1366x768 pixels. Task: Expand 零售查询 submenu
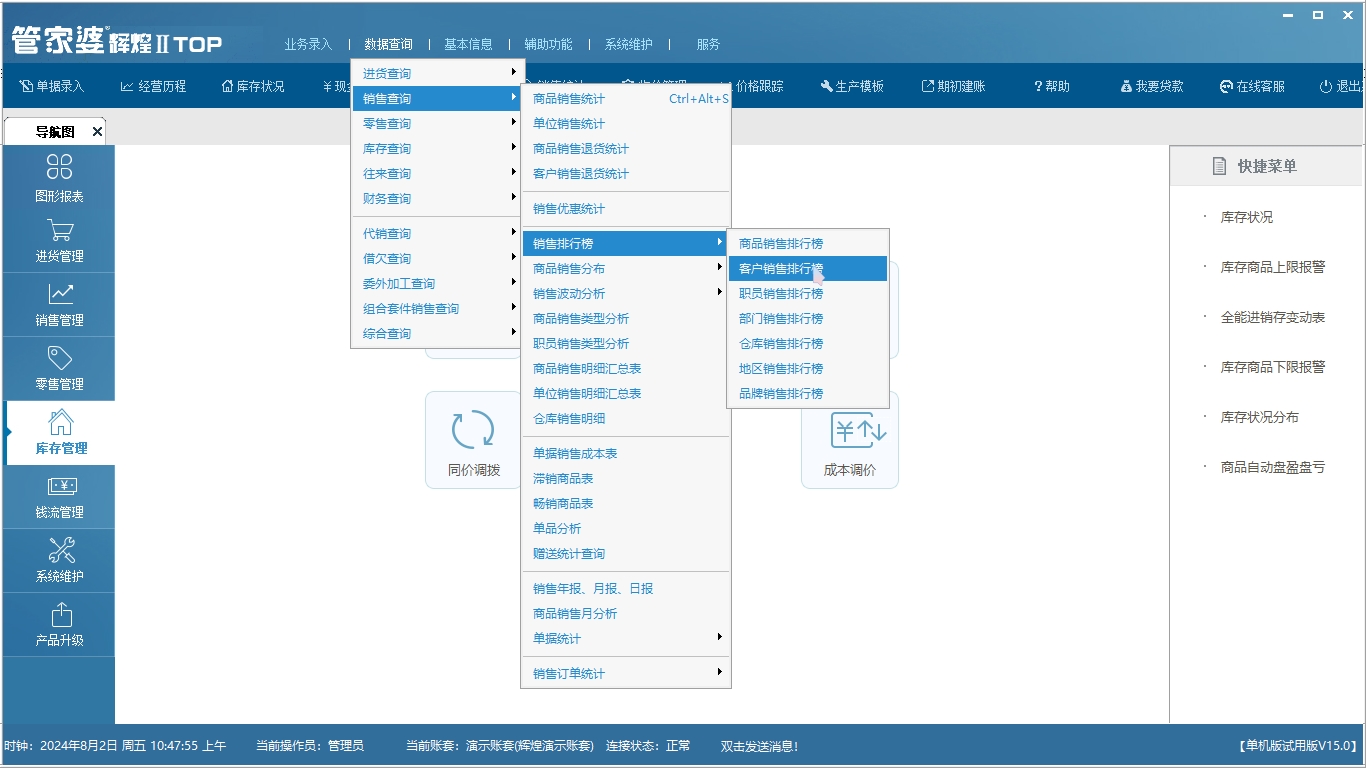(438, 124)
